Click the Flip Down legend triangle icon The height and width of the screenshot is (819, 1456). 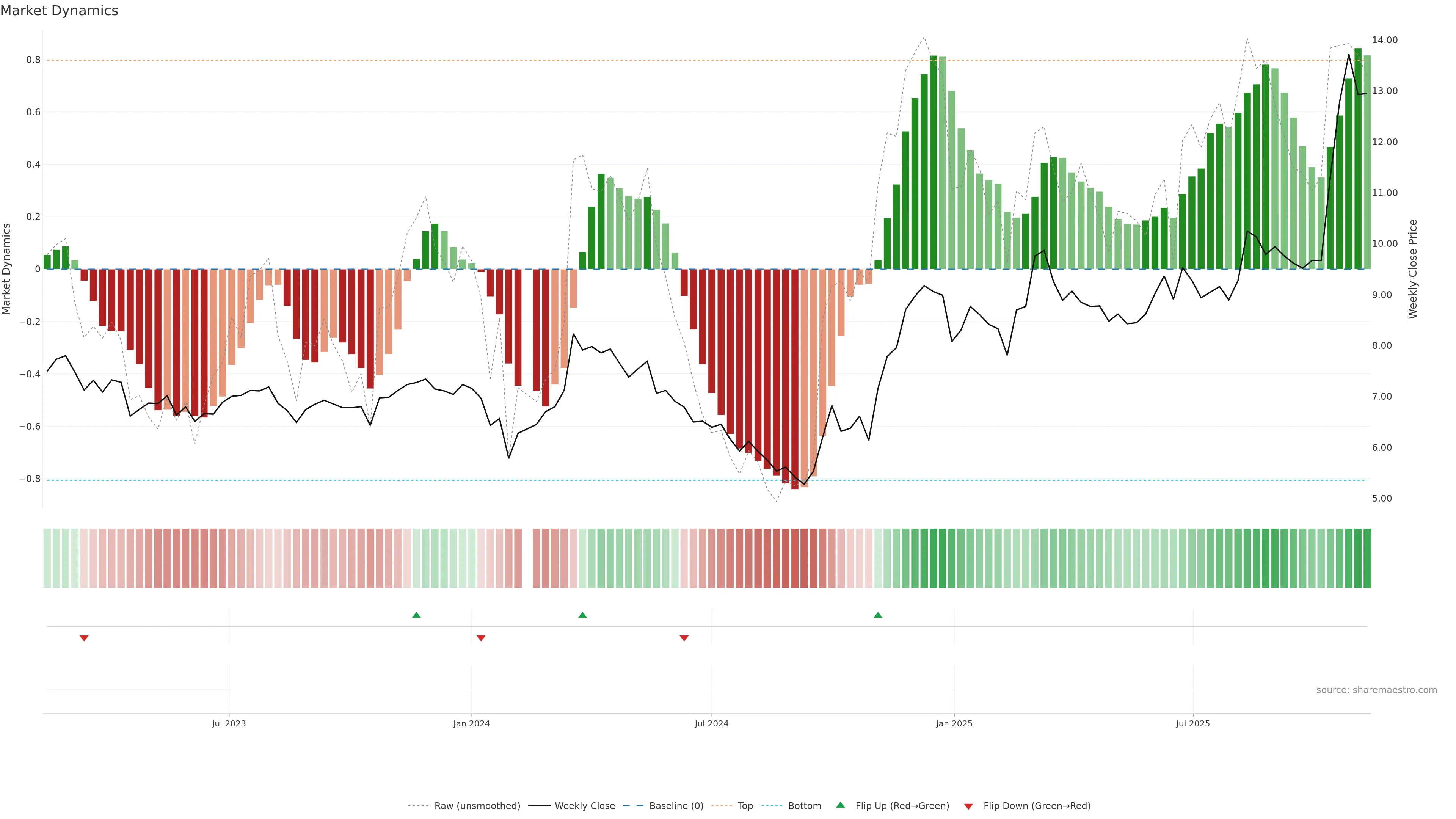coord(969,806)
